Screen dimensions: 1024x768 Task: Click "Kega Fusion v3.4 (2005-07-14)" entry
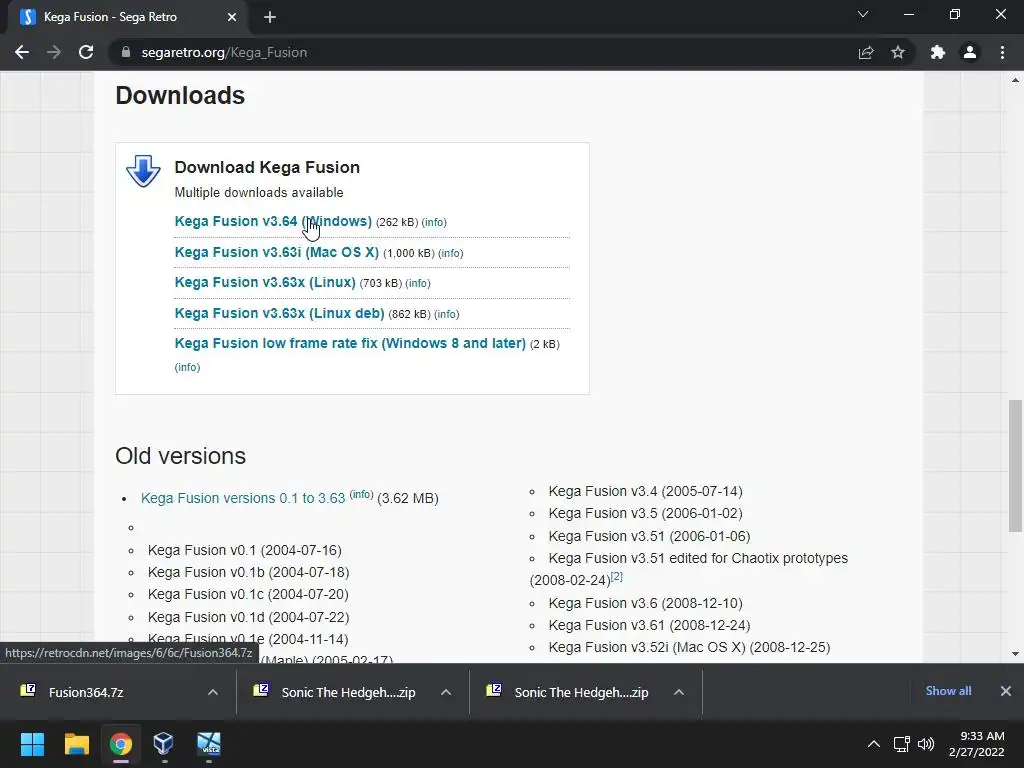tap(645, 491)
